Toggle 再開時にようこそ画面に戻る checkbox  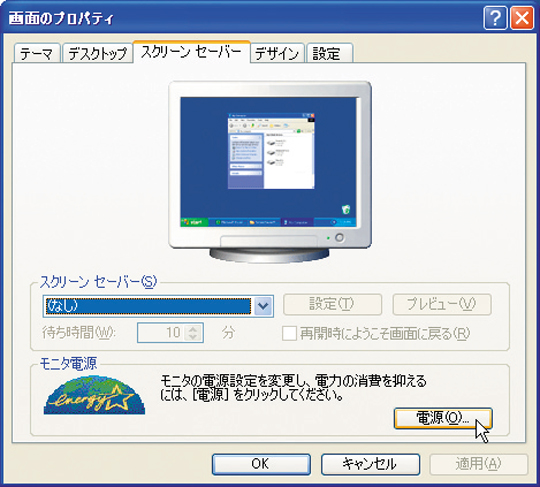289,333
